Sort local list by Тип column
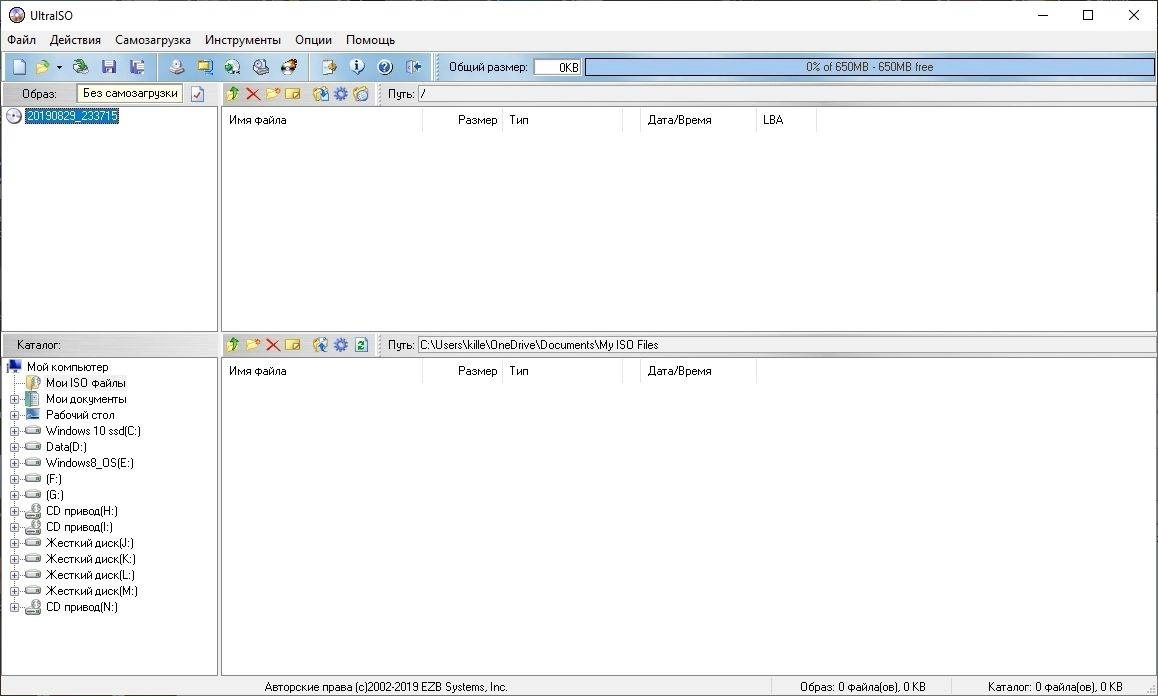 pos(562,371)
